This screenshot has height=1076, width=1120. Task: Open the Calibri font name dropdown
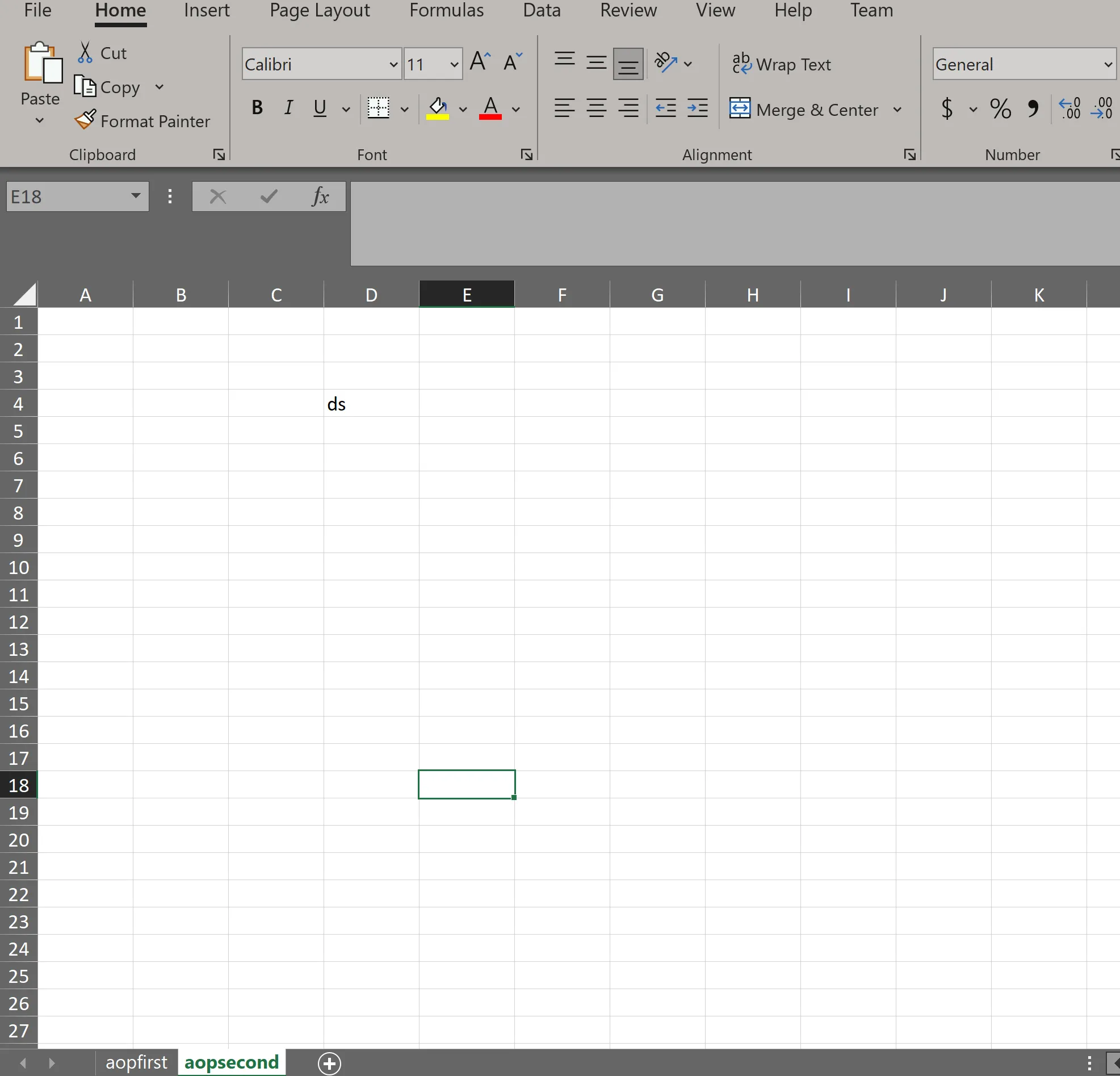(393, 64)
